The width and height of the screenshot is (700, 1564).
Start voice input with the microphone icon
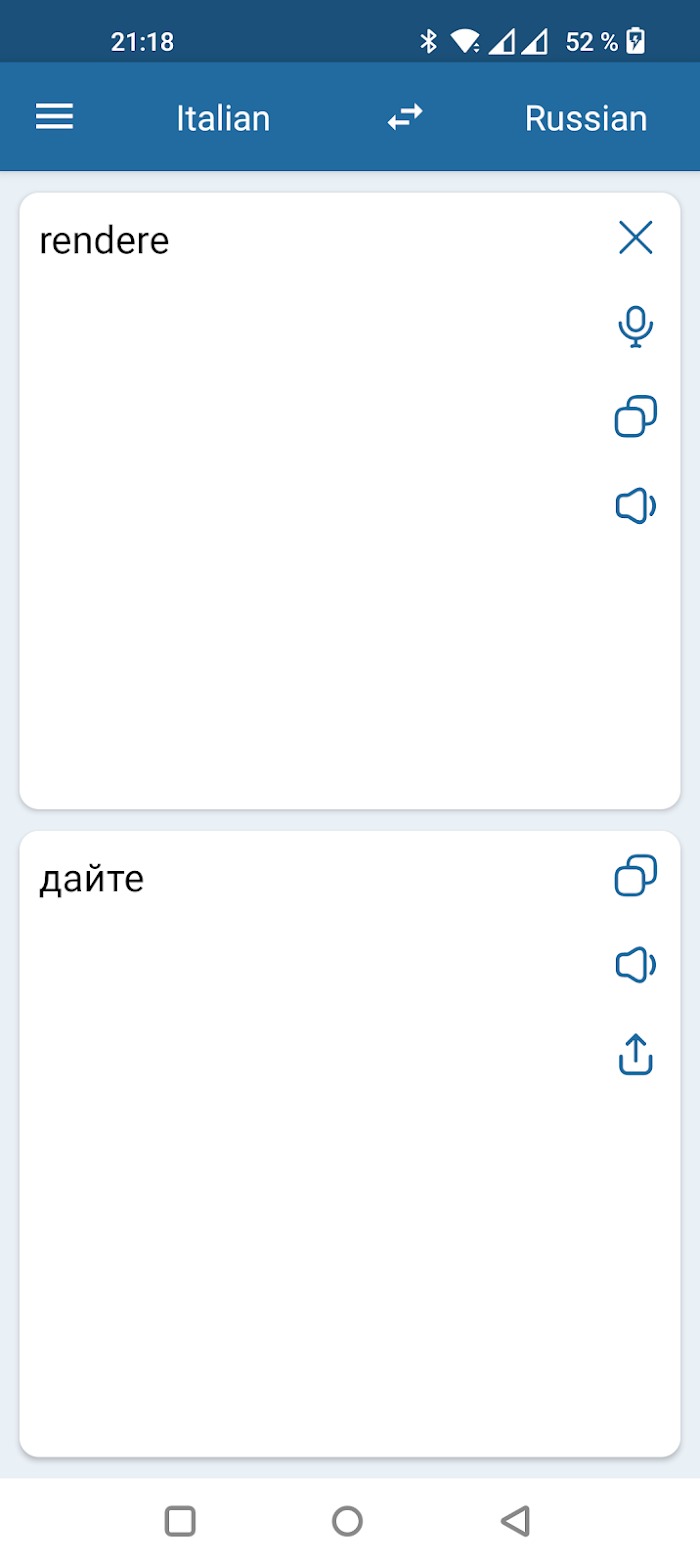click(x=636, y=327)
